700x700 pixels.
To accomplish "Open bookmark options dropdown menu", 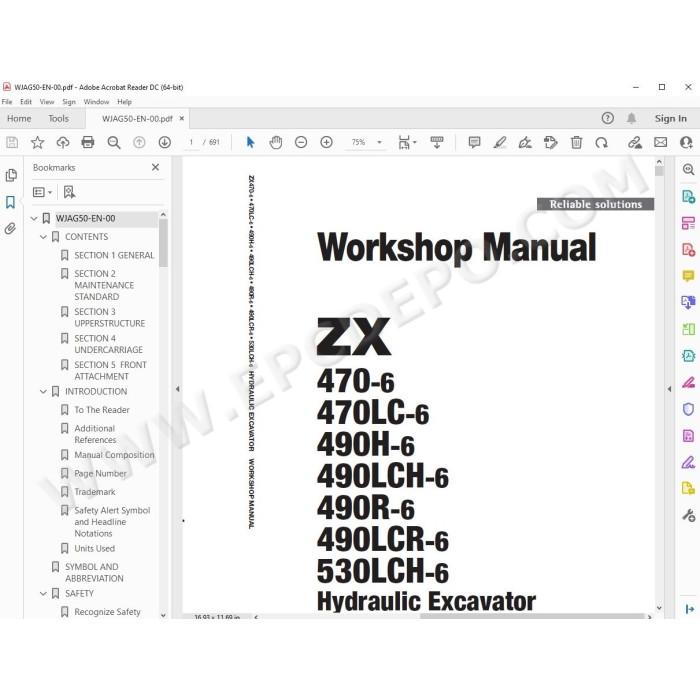I will tap(43, 192).
